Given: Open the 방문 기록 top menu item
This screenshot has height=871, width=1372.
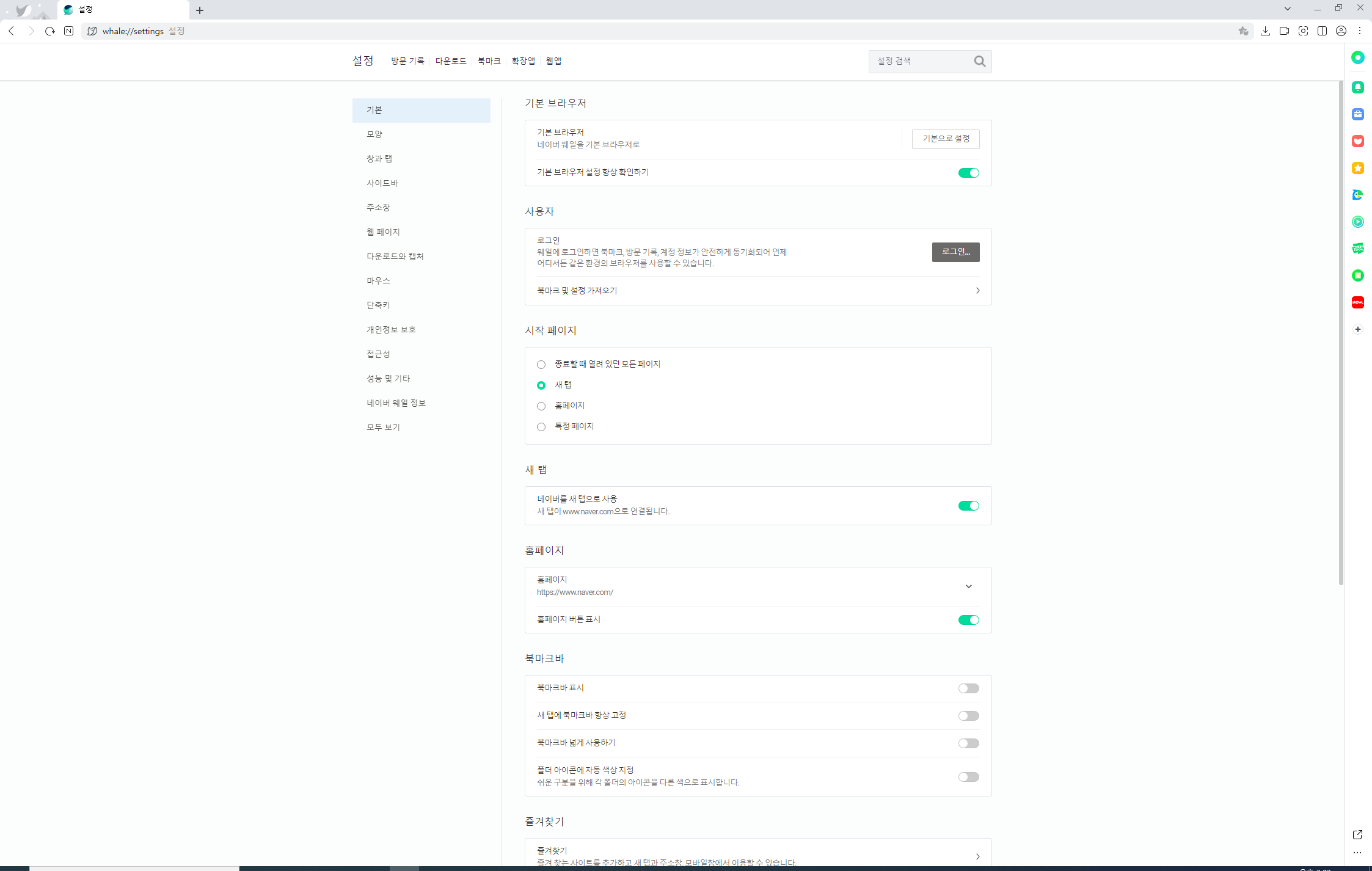Looking at the screenshot, I should pyautogui.click(x=407, y=61).
